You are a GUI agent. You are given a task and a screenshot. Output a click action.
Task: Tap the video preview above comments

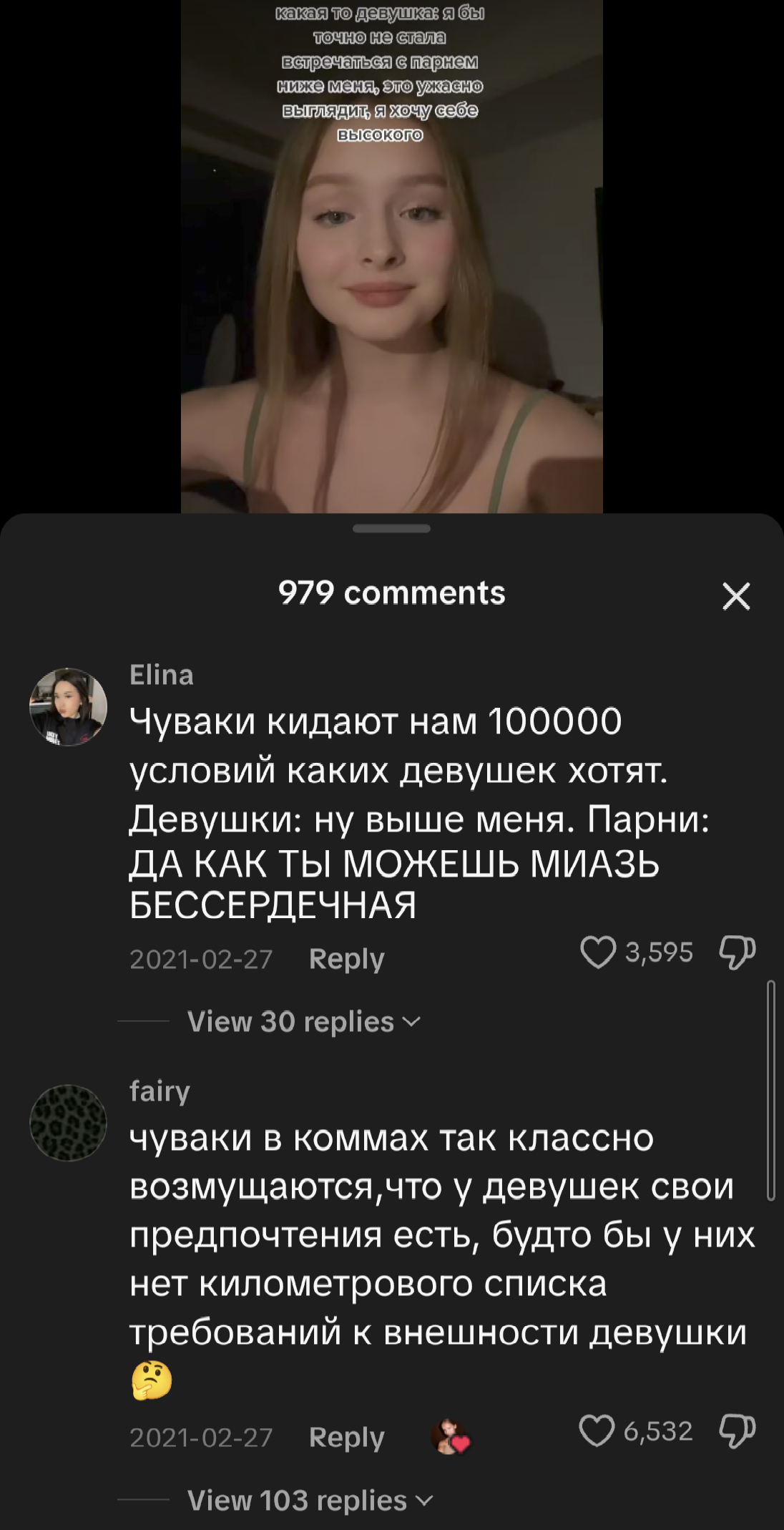392,256
